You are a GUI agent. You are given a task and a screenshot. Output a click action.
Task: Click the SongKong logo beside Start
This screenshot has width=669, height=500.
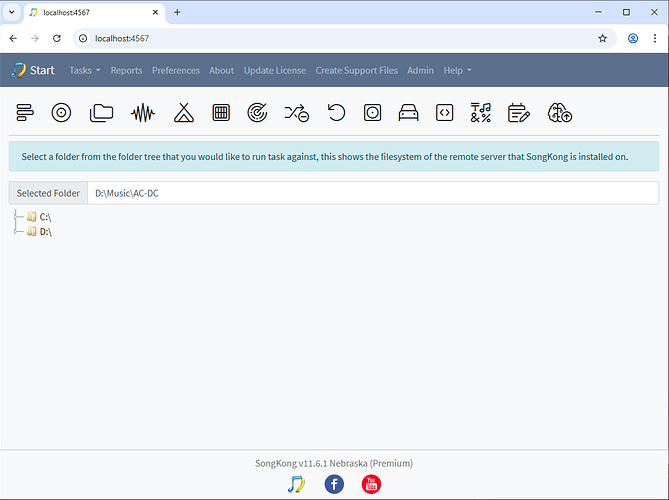[x=18, y=70]
